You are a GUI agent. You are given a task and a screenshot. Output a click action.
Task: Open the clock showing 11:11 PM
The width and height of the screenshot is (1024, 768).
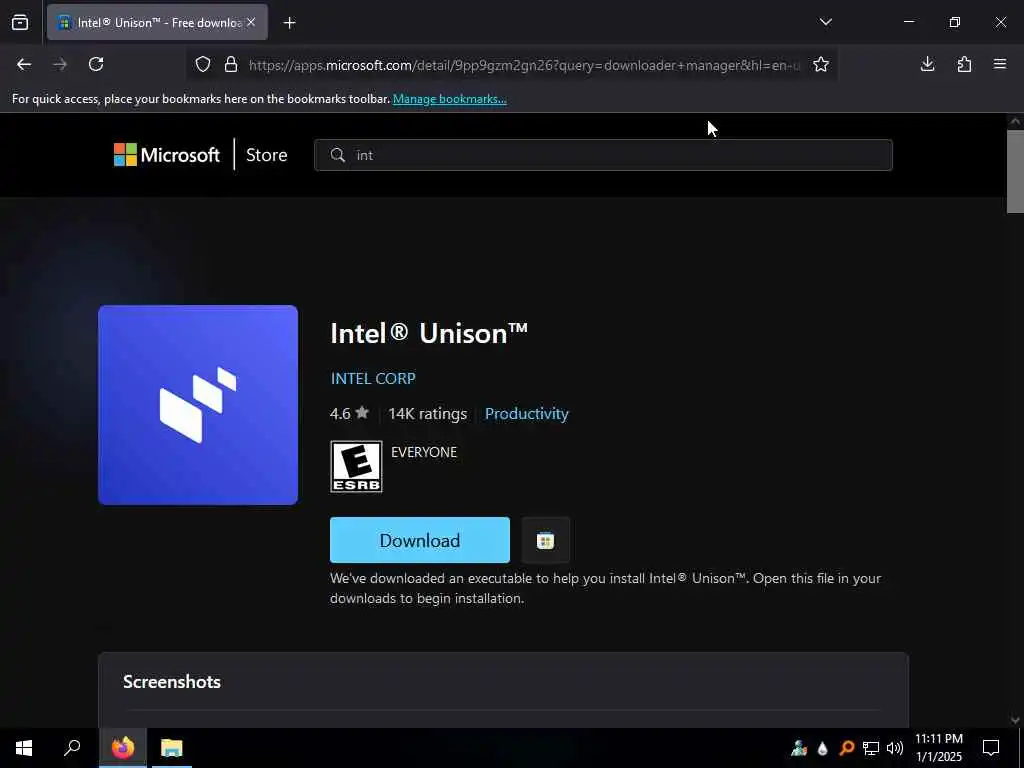[x=938, y=748]
